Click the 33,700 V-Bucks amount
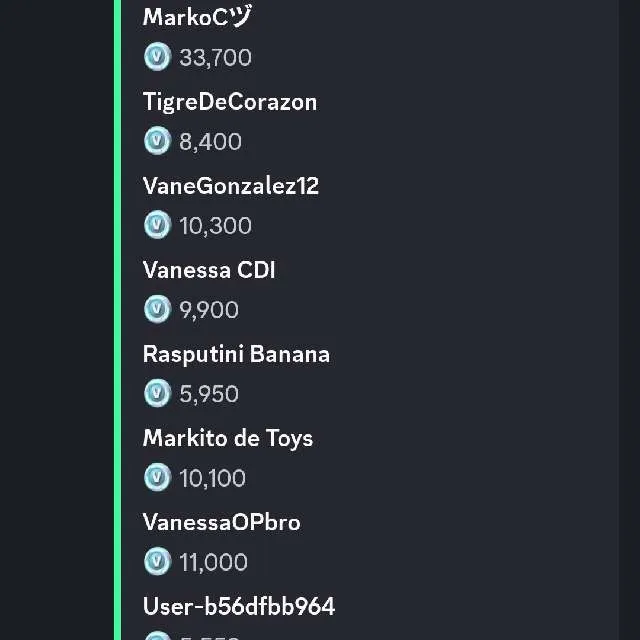Screen dimensions: 640x640 [x=215, y=58]
